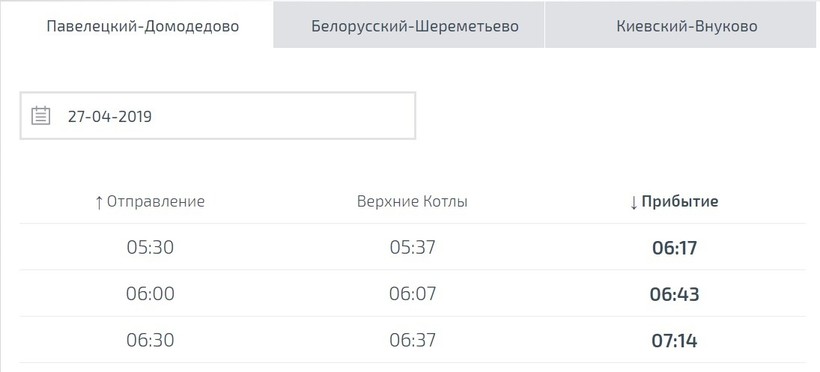Screen dimensions: 820x372
Task: Click the 06:17 arrival time
Action: pyautogui.click(x=675, y=247)
